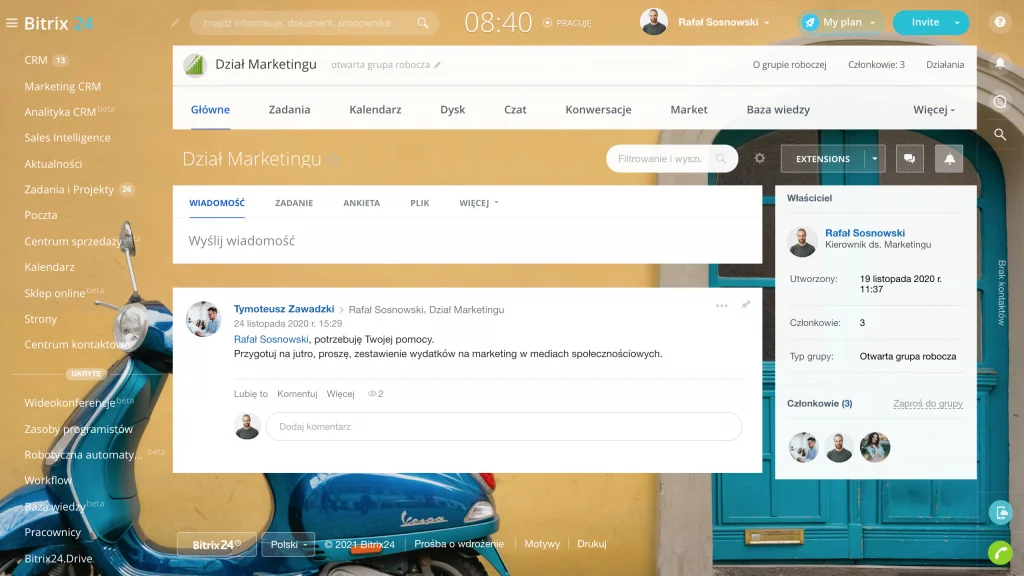
Task: Click the hamburger menu icon beside Bitrix24
Action: (x=12, y=23)
